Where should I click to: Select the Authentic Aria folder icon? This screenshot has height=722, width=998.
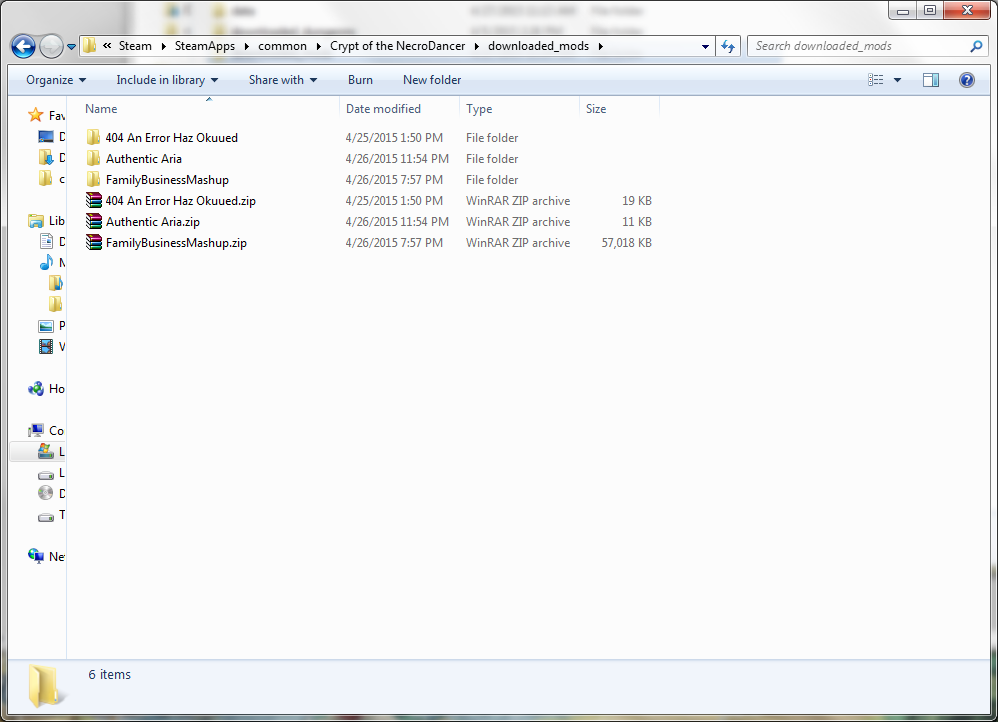pyautogui.click(x=93, y=159)
